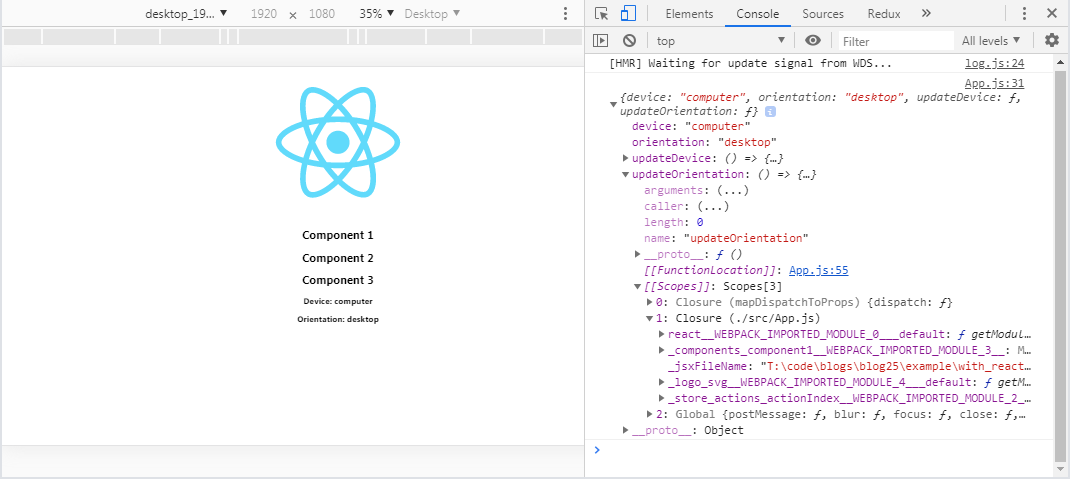The width and height of the screenshot is (1070, 479).
Task: Open the 35% zoom dropdown
Action: (377, 14)
